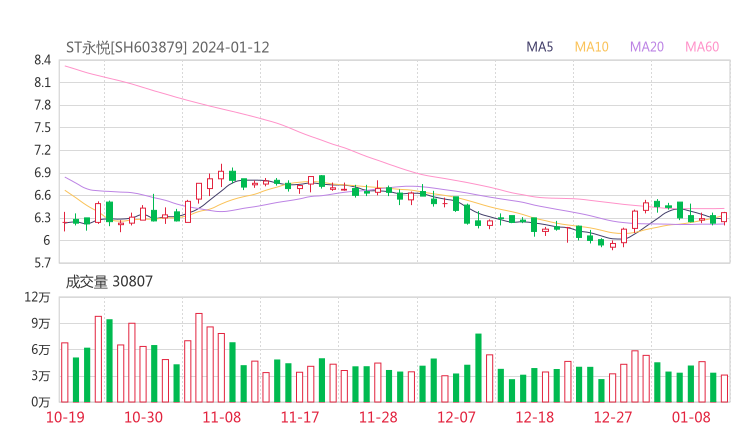Click the 8.1 price axis value

(42, 83)
